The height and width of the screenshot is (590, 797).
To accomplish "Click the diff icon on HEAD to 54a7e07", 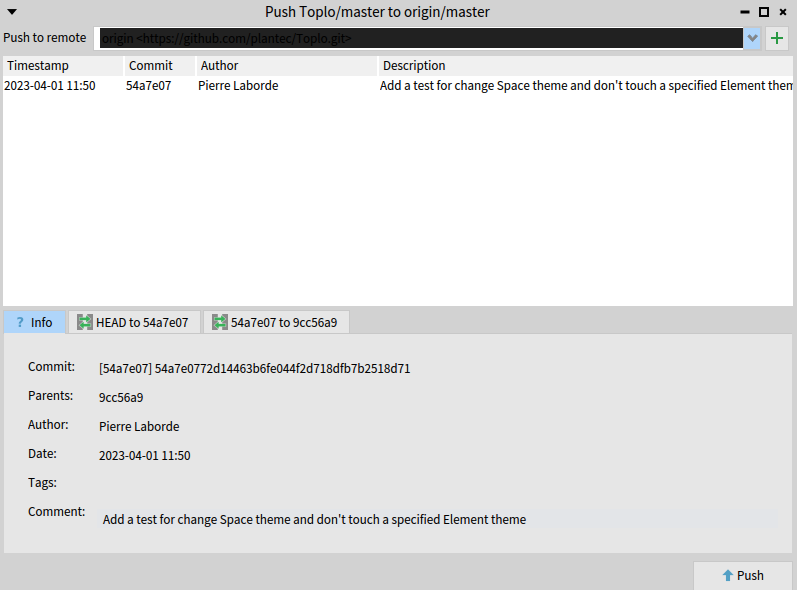I will pos(84,322).
